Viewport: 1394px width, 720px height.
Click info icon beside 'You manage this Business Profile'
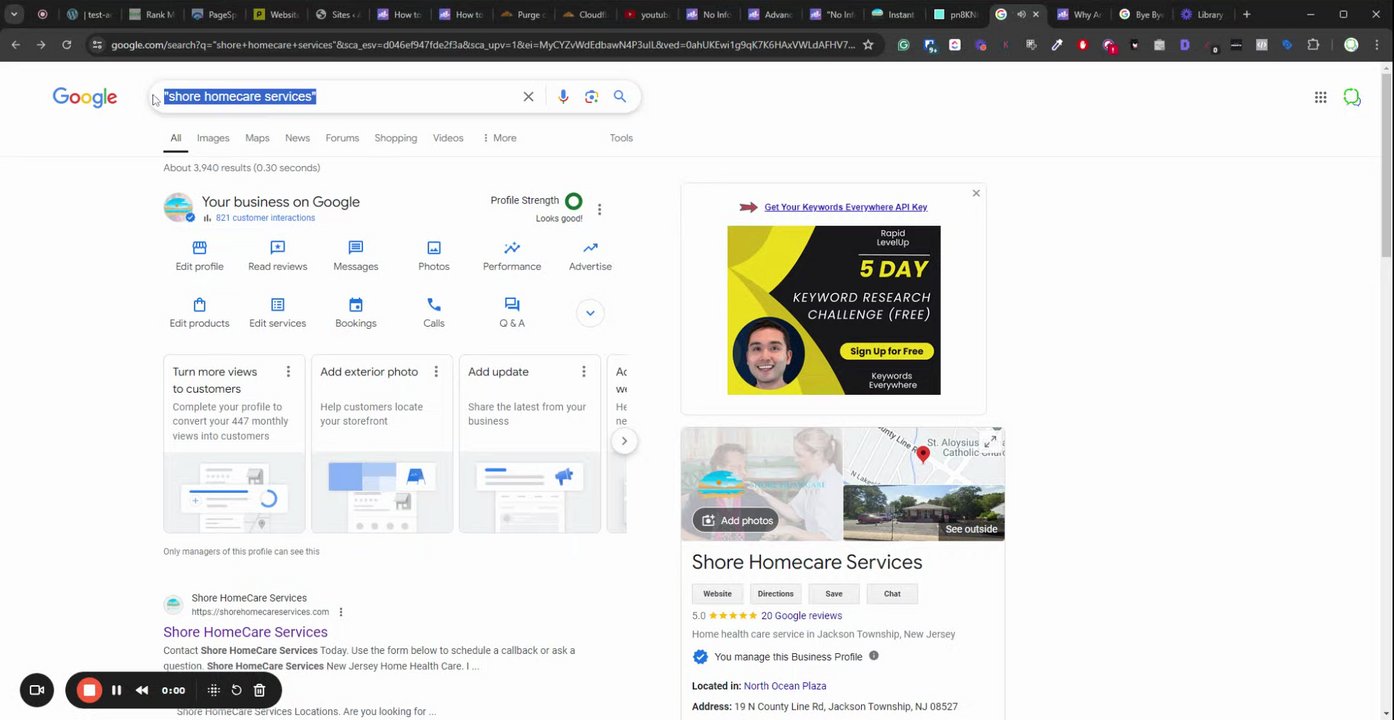coord(874,656)
